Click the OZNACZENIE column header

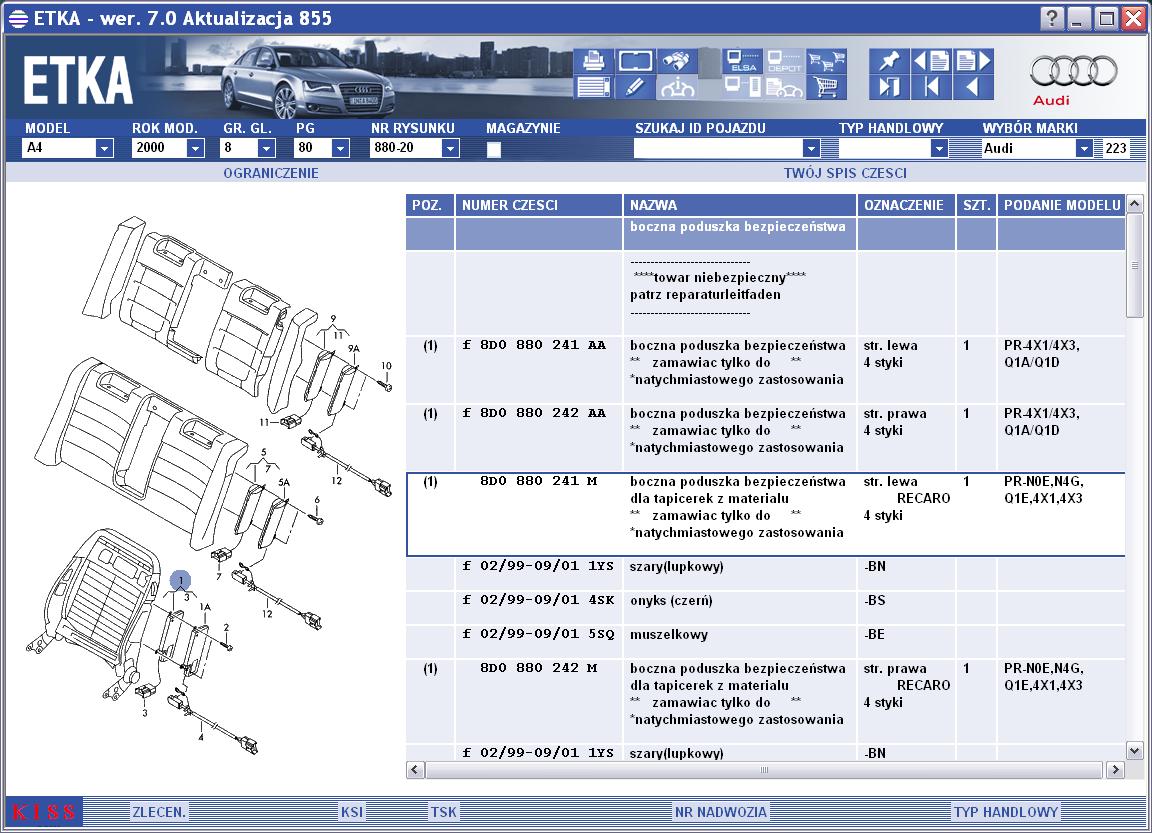pyautogui.click(x=906, y=205)
